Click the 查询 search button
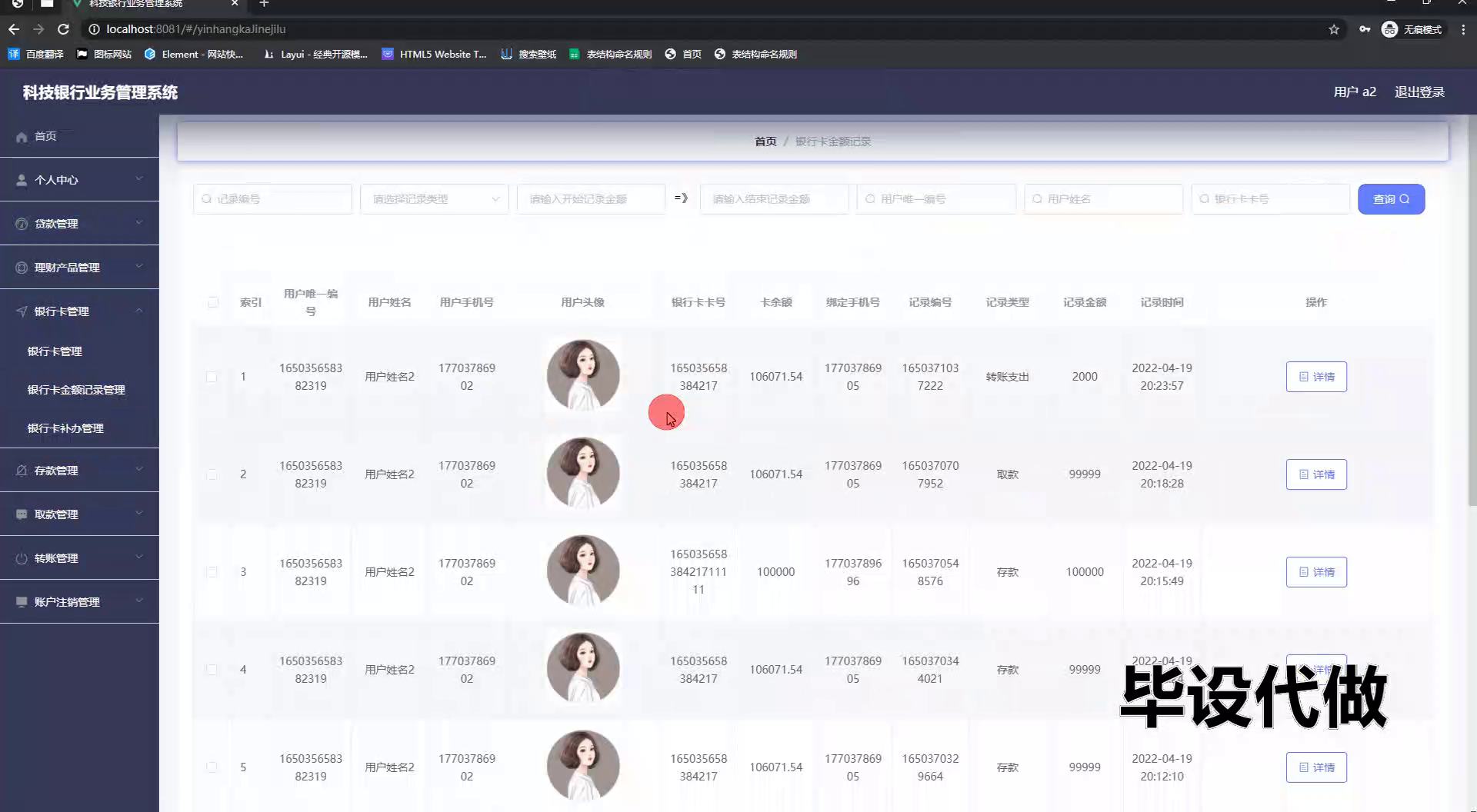The width and height of the screenshot is (1477, 812). (x=1391, y=199)
